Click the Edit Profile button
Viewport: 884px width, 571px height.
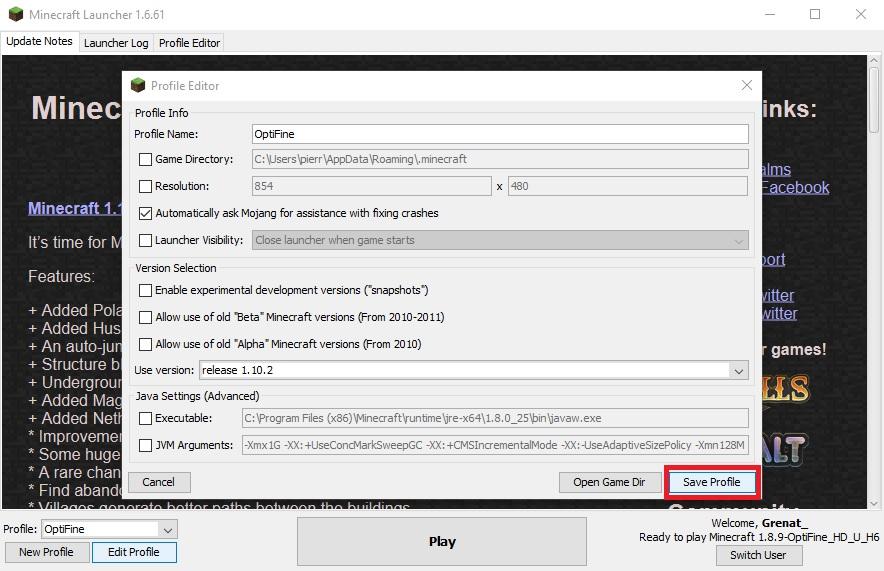tap(134, 552)
